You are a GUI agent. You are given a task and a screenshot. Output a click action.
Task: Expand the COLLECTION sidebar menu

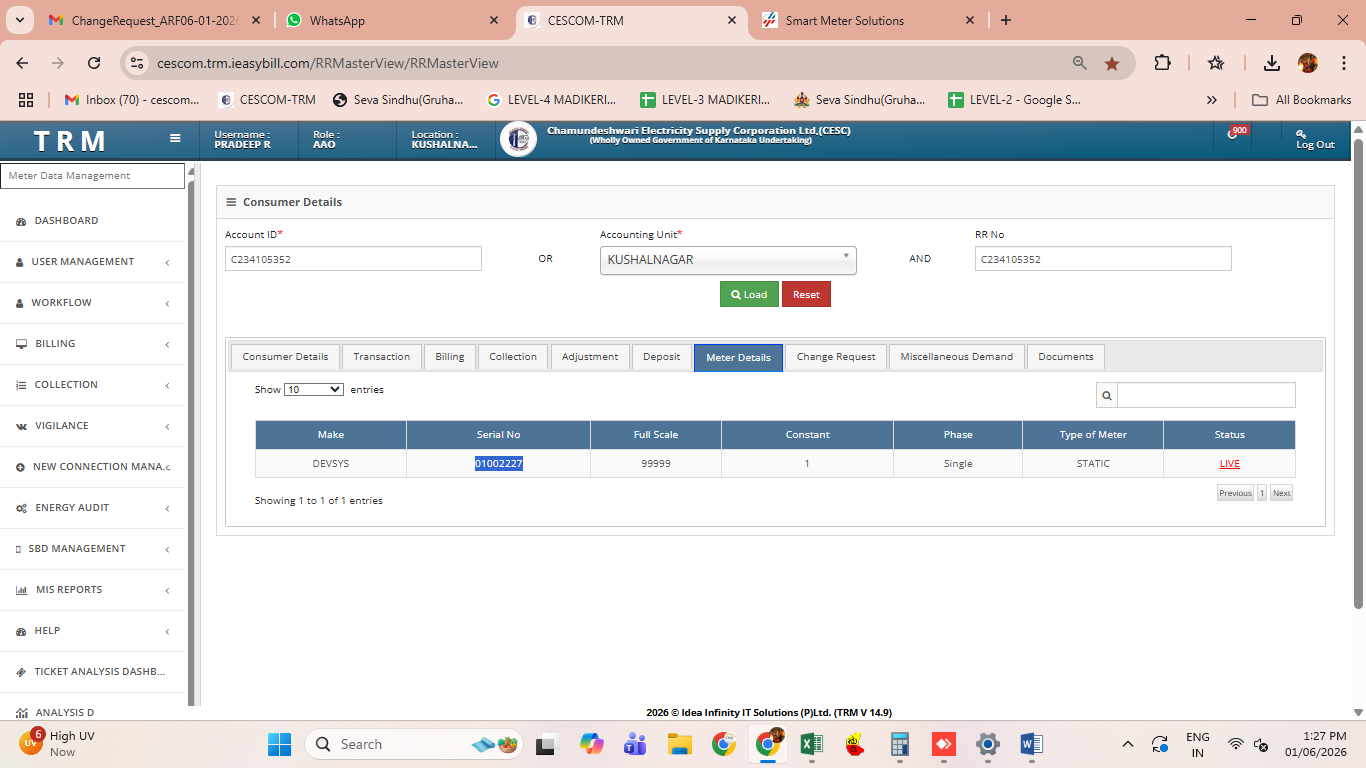click(x=92, y=385)
